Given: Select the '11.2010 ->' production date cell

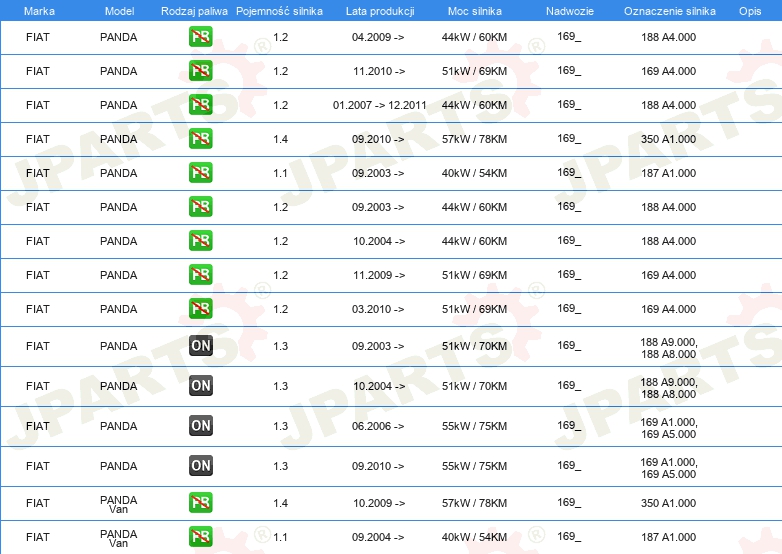Looking at the screenshot, I should coord(379,71).
